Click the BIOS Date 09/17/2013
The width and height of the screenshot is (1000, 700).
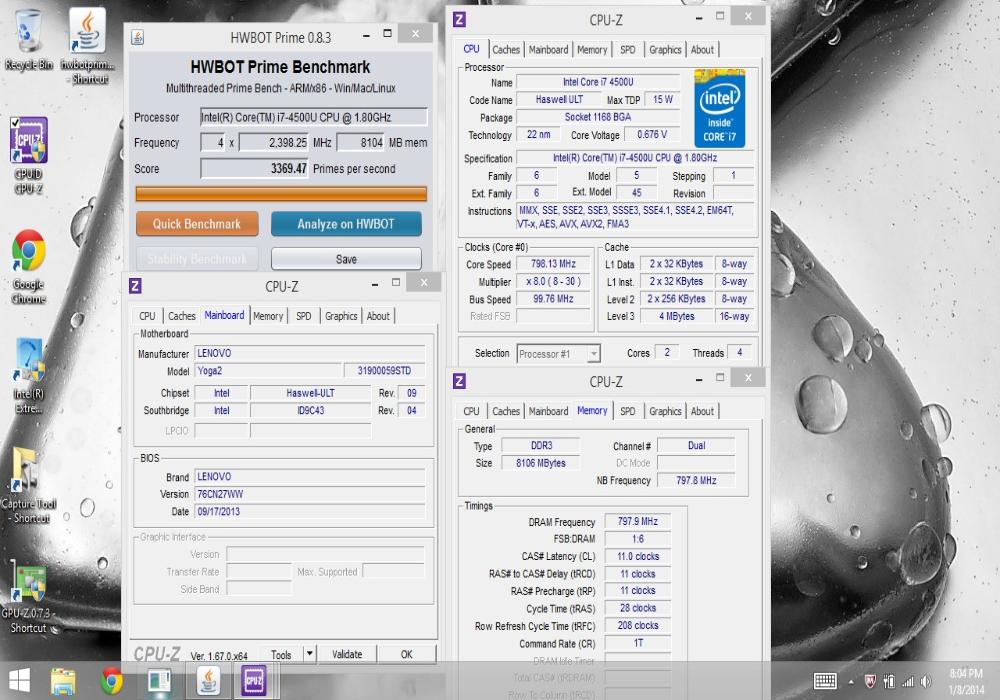[x=310, y=511]
